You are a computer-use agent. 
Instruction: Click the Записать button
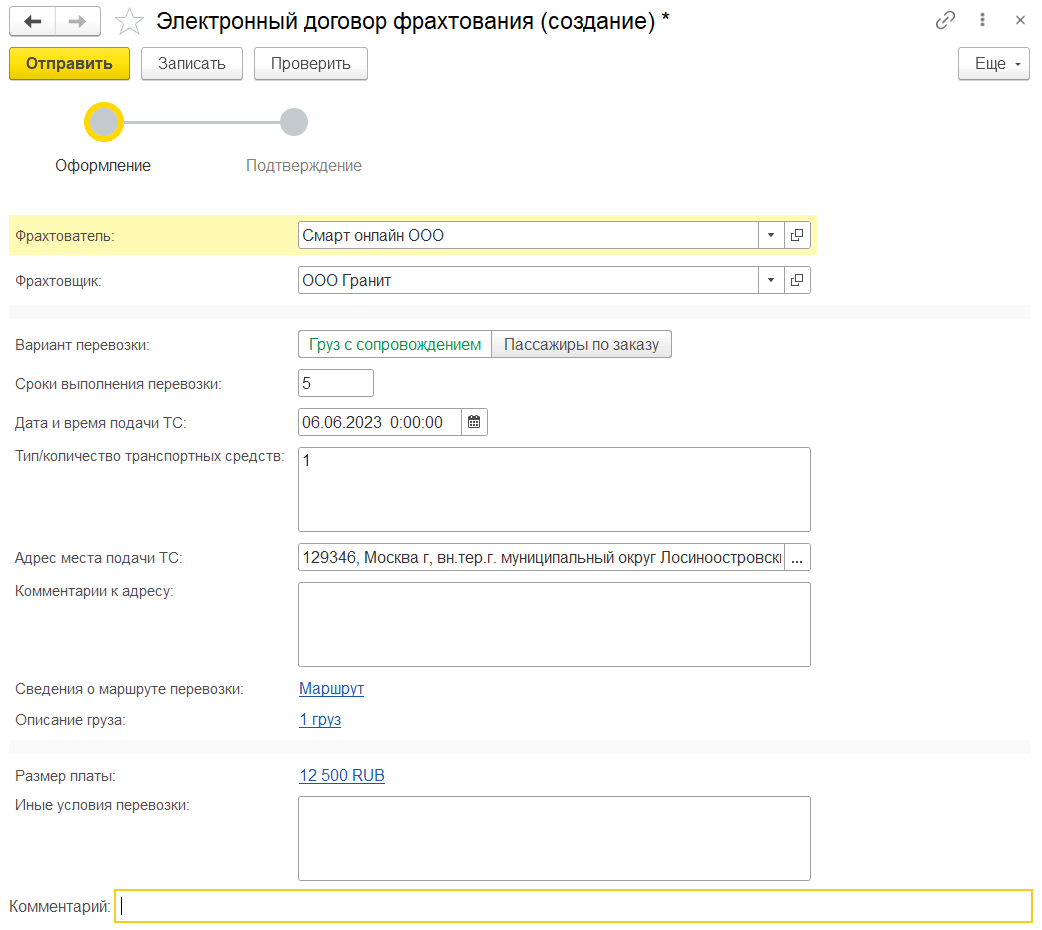pos(191,64)
